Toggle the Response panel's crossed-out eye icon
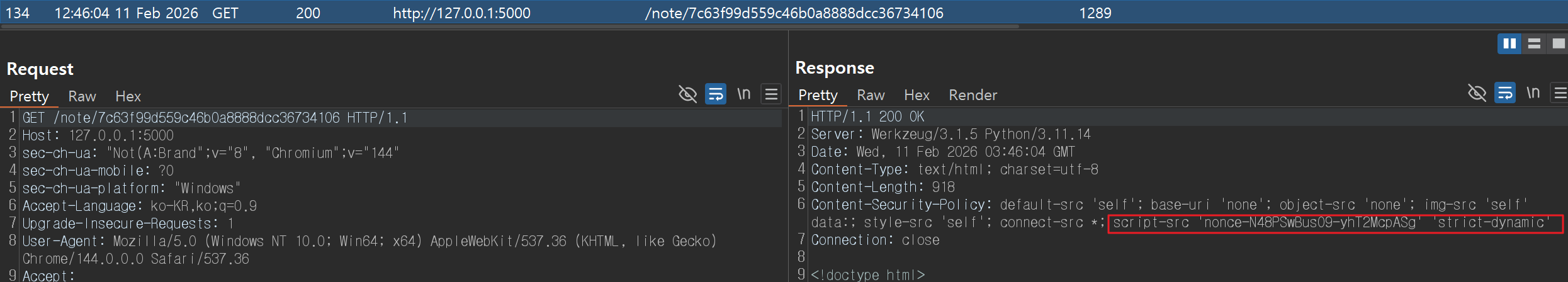This screenshot has height=282, width=1568. [x=1477, y=93]
